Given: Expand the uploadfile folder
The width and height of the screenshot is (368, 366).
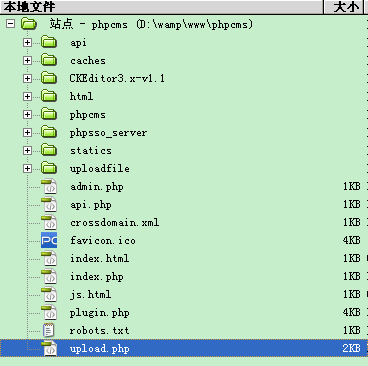Looking at the screenshot, I should [27, 168].
